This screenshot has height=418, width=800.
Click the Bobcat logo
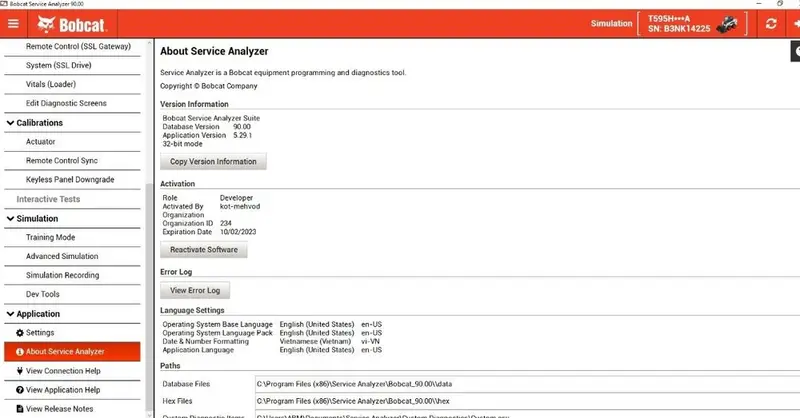[x=71, y=24]
